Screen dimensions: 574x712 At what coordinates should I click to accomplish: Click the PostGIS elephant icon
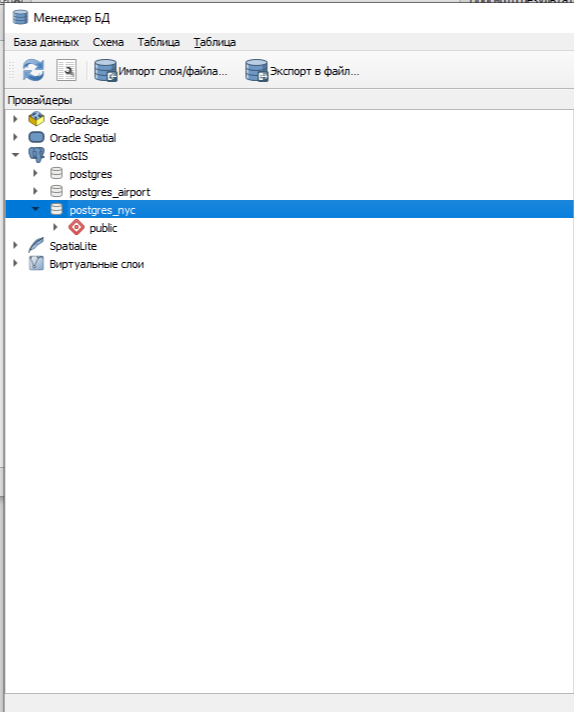[36, 155]
